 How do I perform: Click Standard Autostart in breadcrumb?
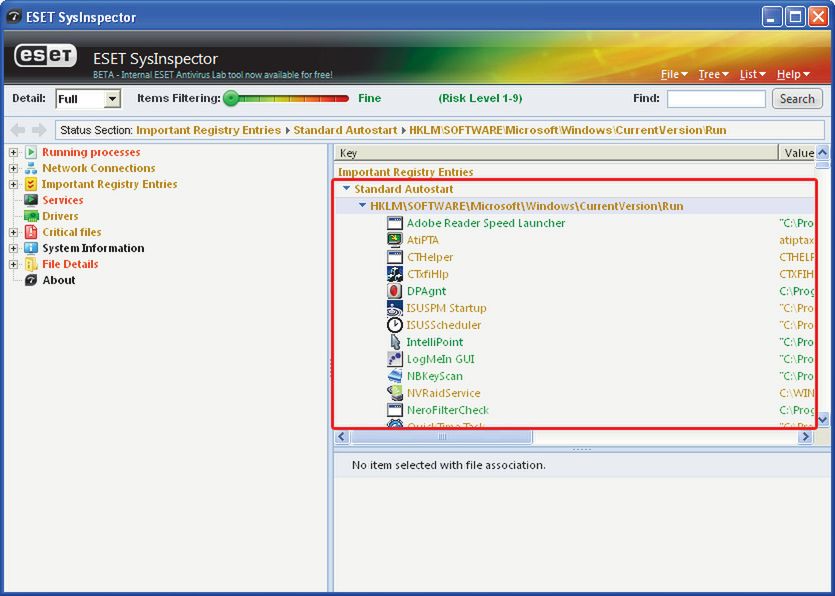click(x=345, y=130)
